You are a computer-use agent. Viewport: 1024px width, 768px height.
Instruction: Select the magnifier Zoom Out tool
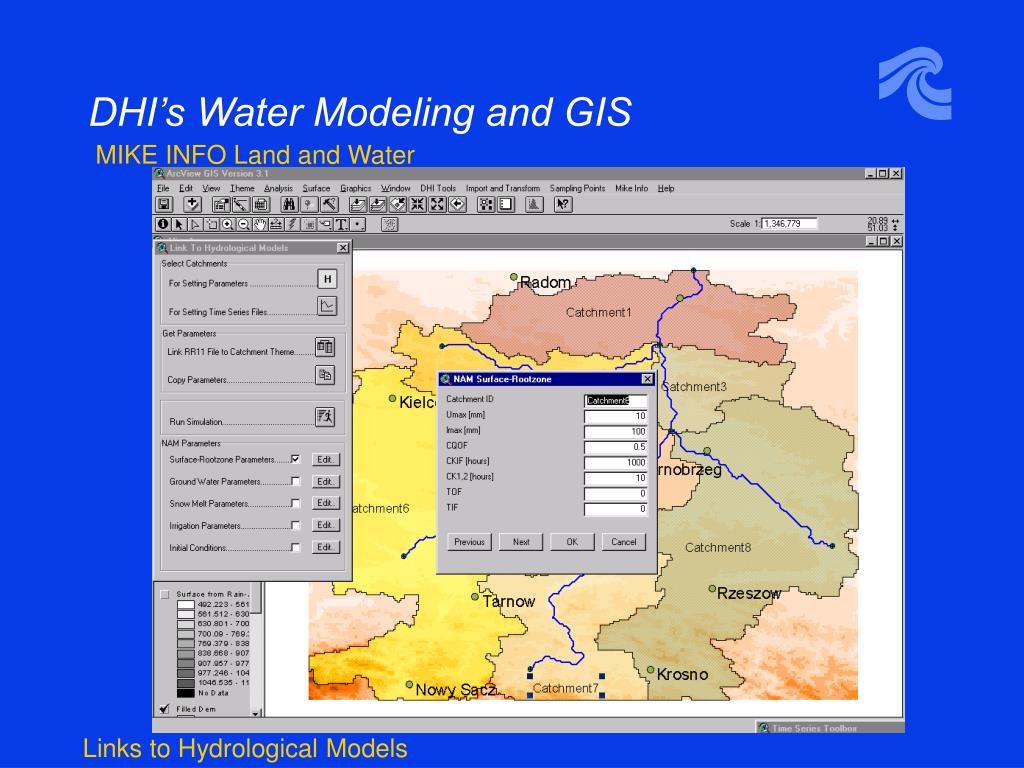click(x=244, y=224)
